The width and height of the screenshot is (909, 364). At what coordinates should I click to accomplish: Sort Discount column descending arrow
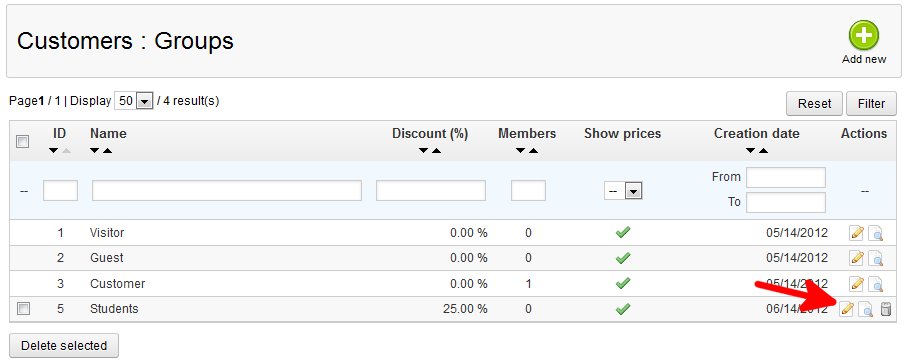pyautogui.click(x=424, y=151)
